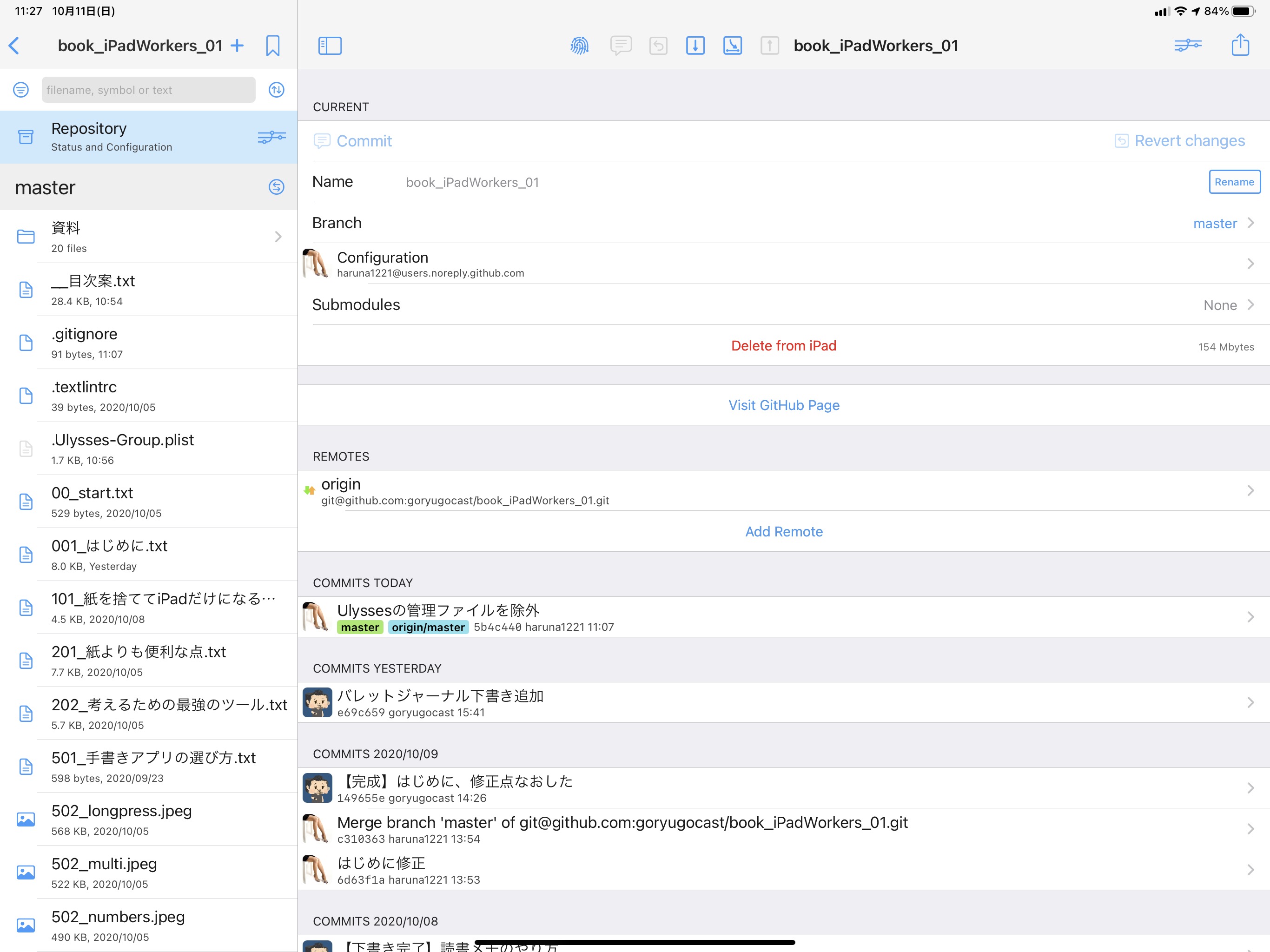
Task: Click Add Remote
Action: click(784, 532)
